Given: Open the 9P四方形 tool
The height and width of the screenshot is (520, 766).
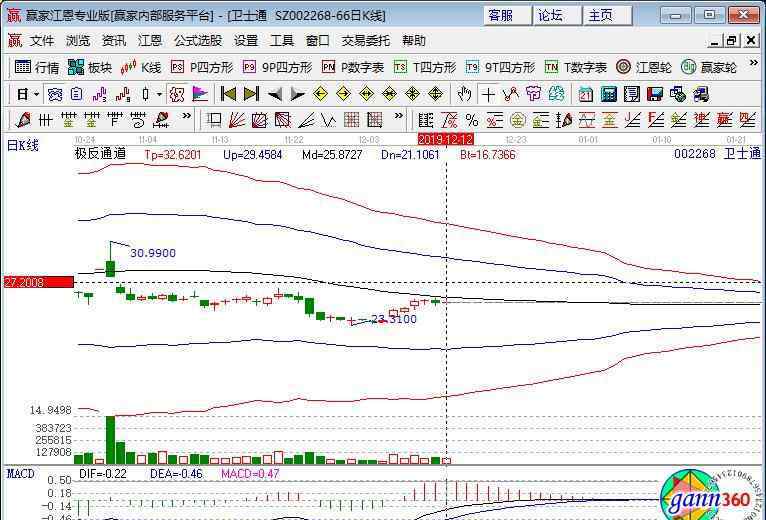Looking at the screenshot, I should pos(277,67).
